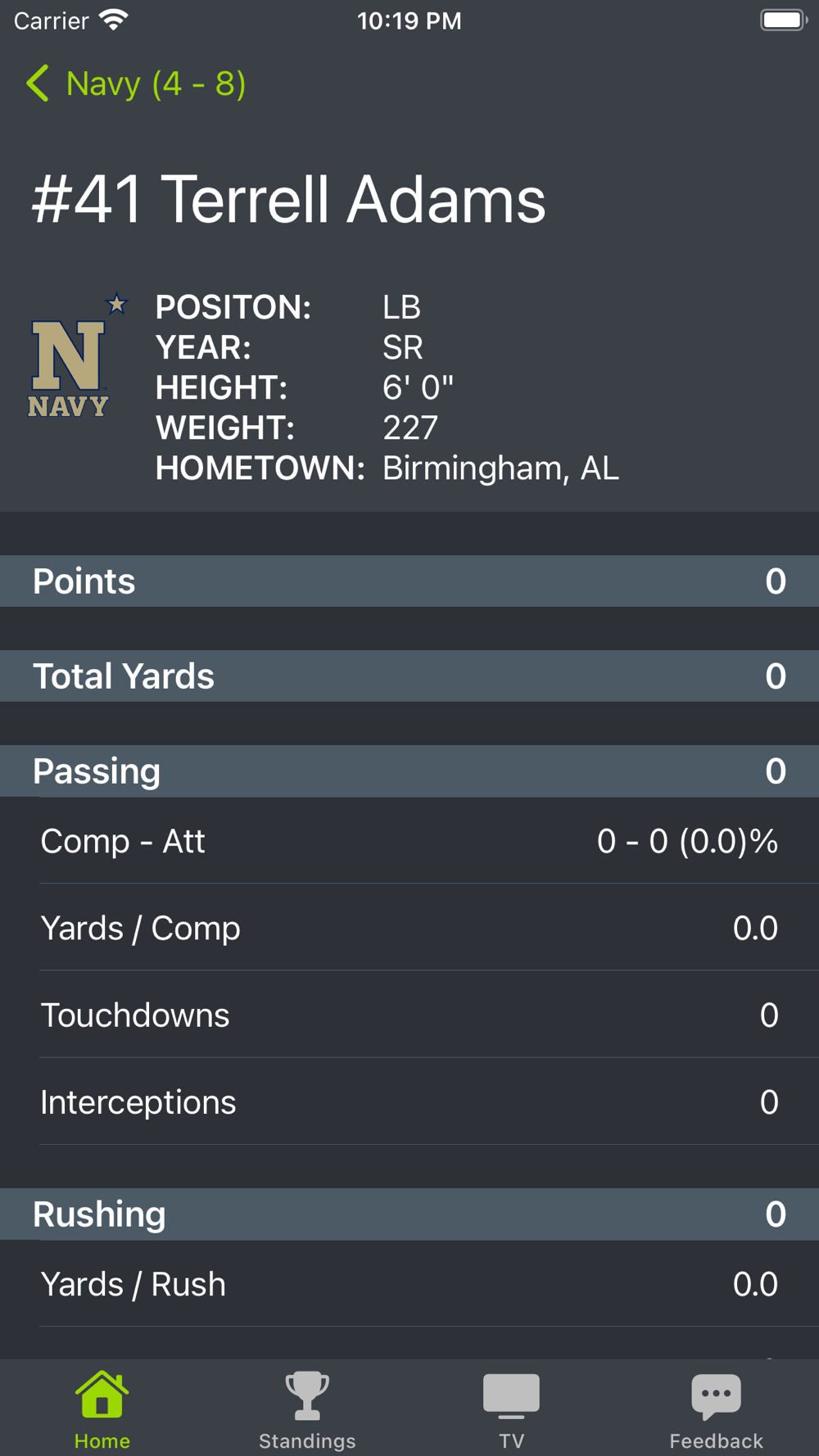Image resolution: width=819 pixels, height=1456 pixels.
Task: Open the Standings trophy icon
Action: [307, 1395]
